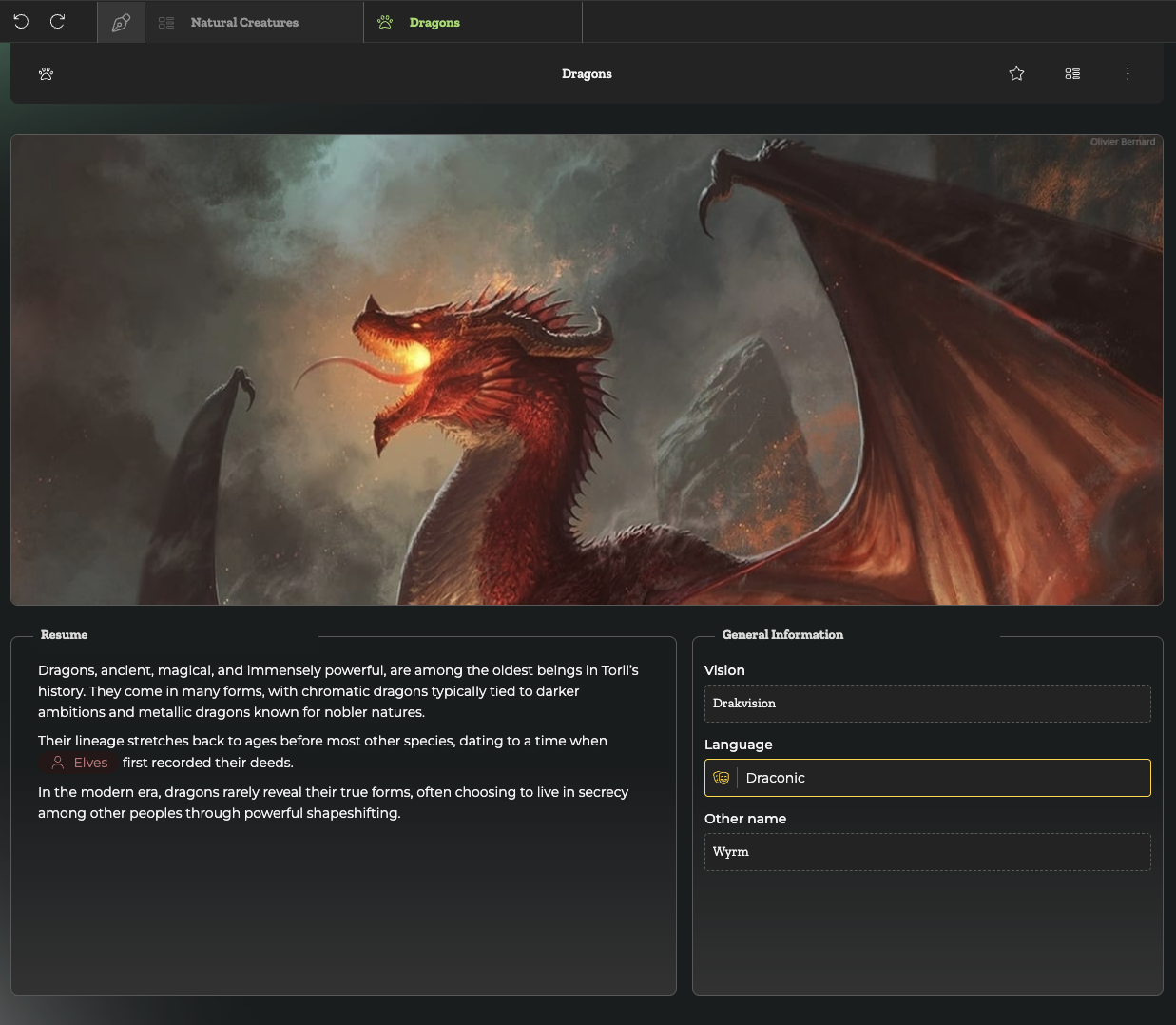Open the three-dot more options menu
This screenshot has height=1025, width=1176.
[x=1128, y=73]
